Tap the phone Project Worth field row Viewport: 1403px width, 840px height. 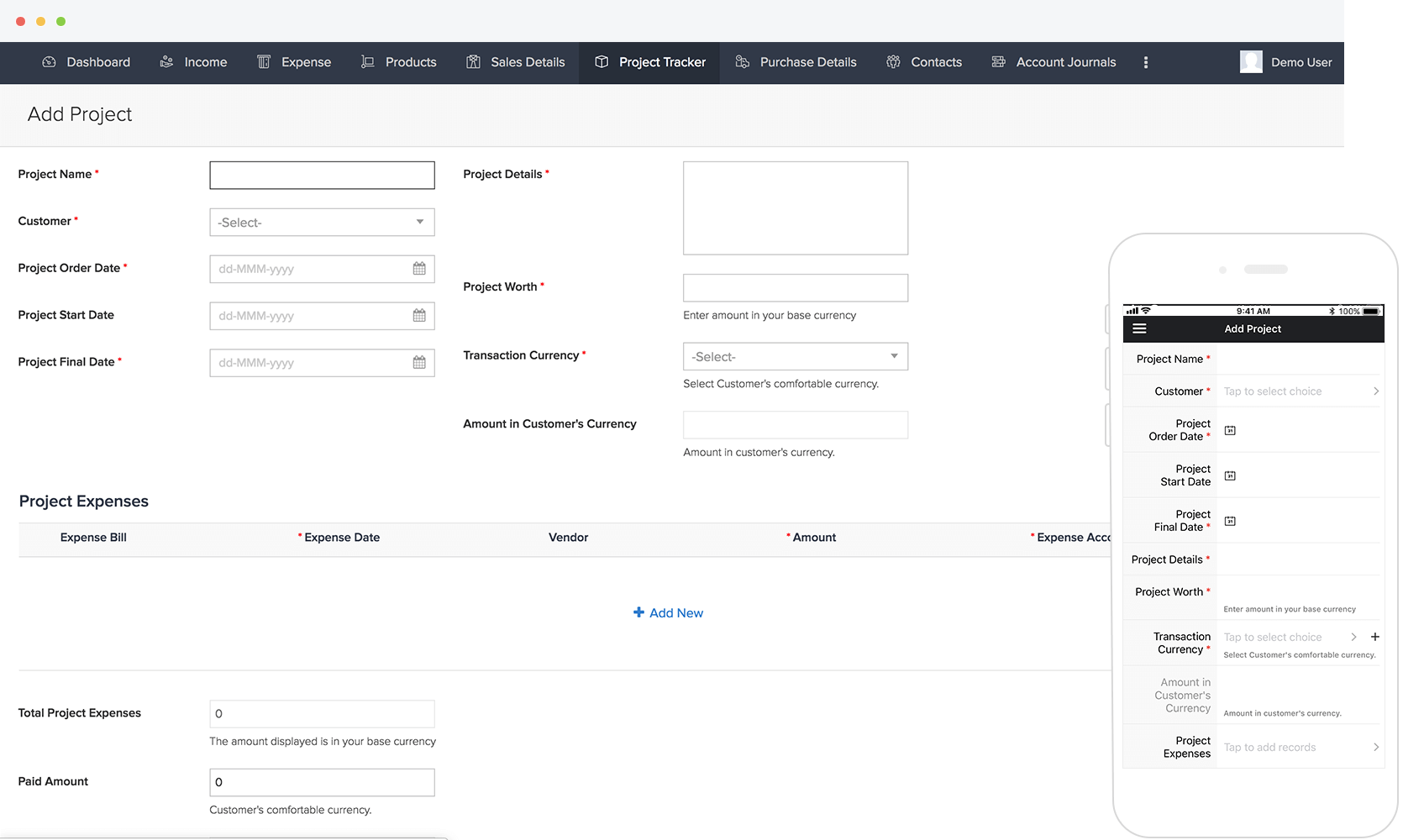(x=1253, y=598)
